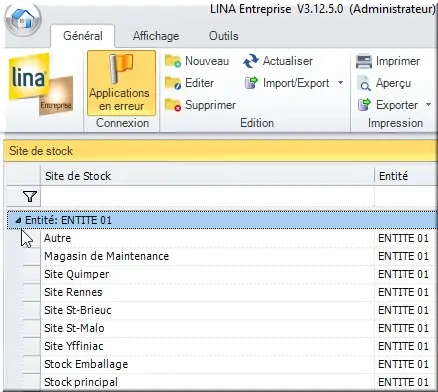This screenshot has height=392, width=438.
Task: Click the Nouveau button label
Action: pos(207,61)
